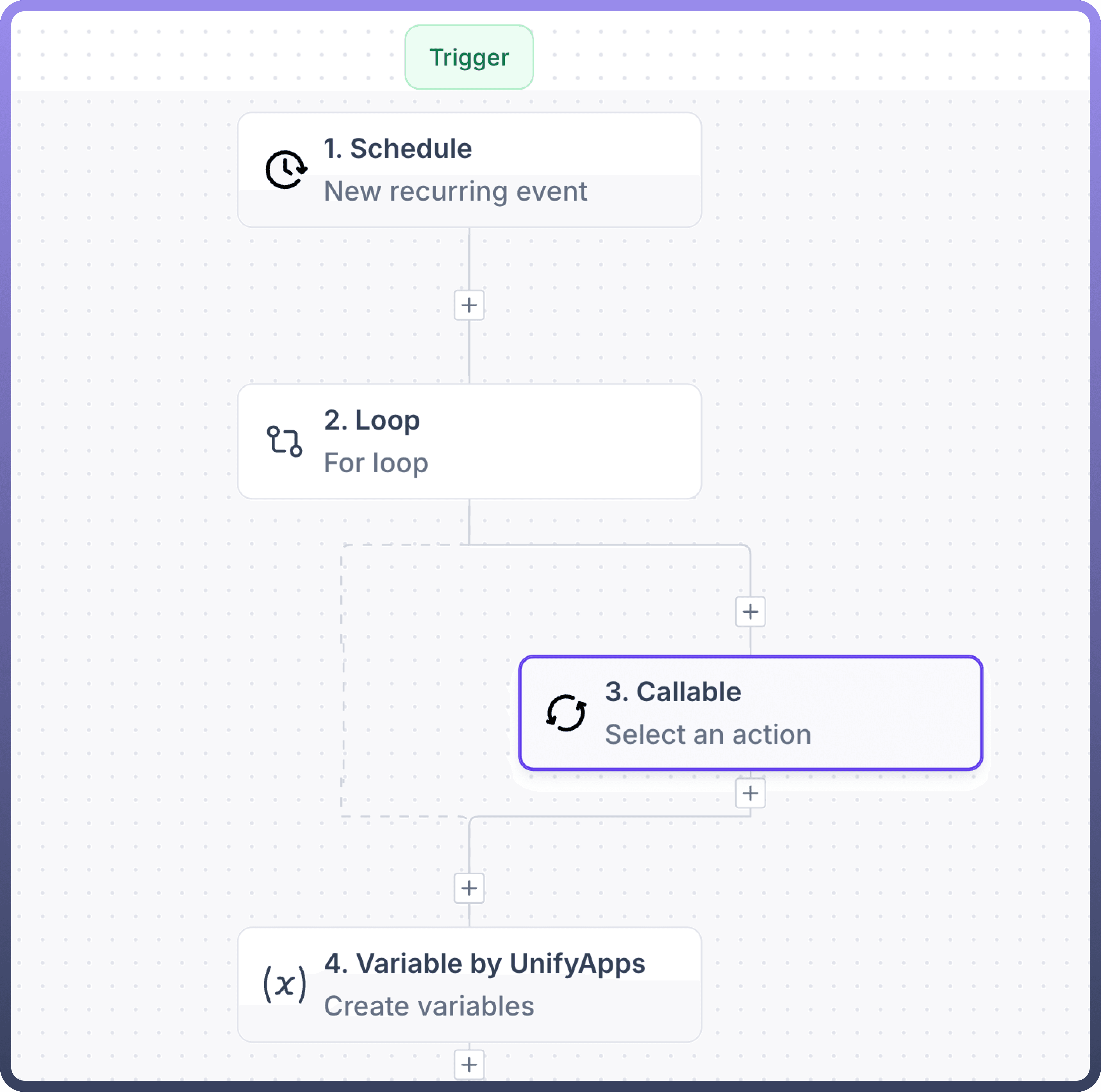Add a step directly below Callable node

click(x=750, y=793)
